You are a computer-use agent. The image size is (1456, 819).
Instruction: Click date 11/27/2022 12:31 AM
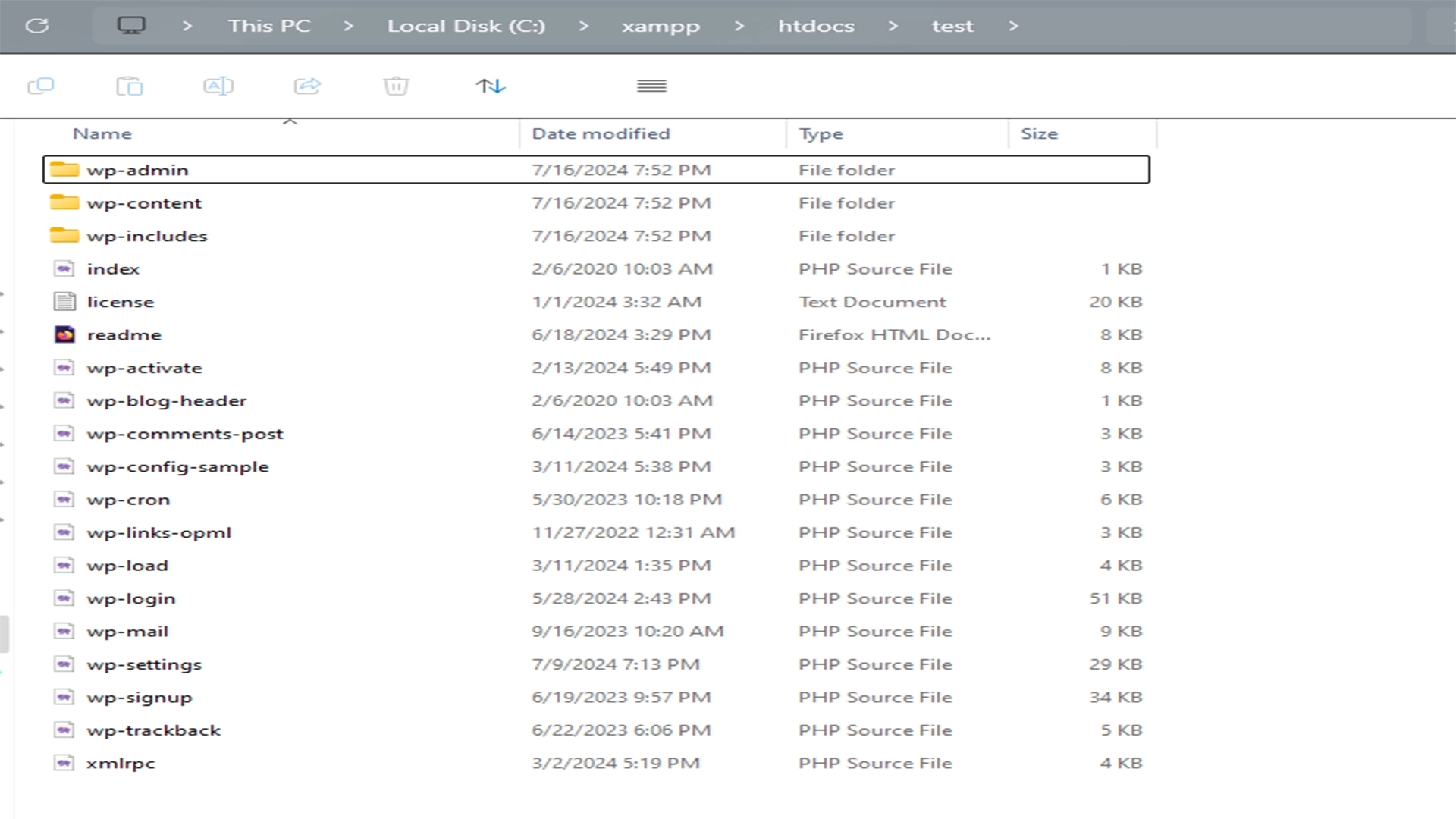click(x=633, y=532)
